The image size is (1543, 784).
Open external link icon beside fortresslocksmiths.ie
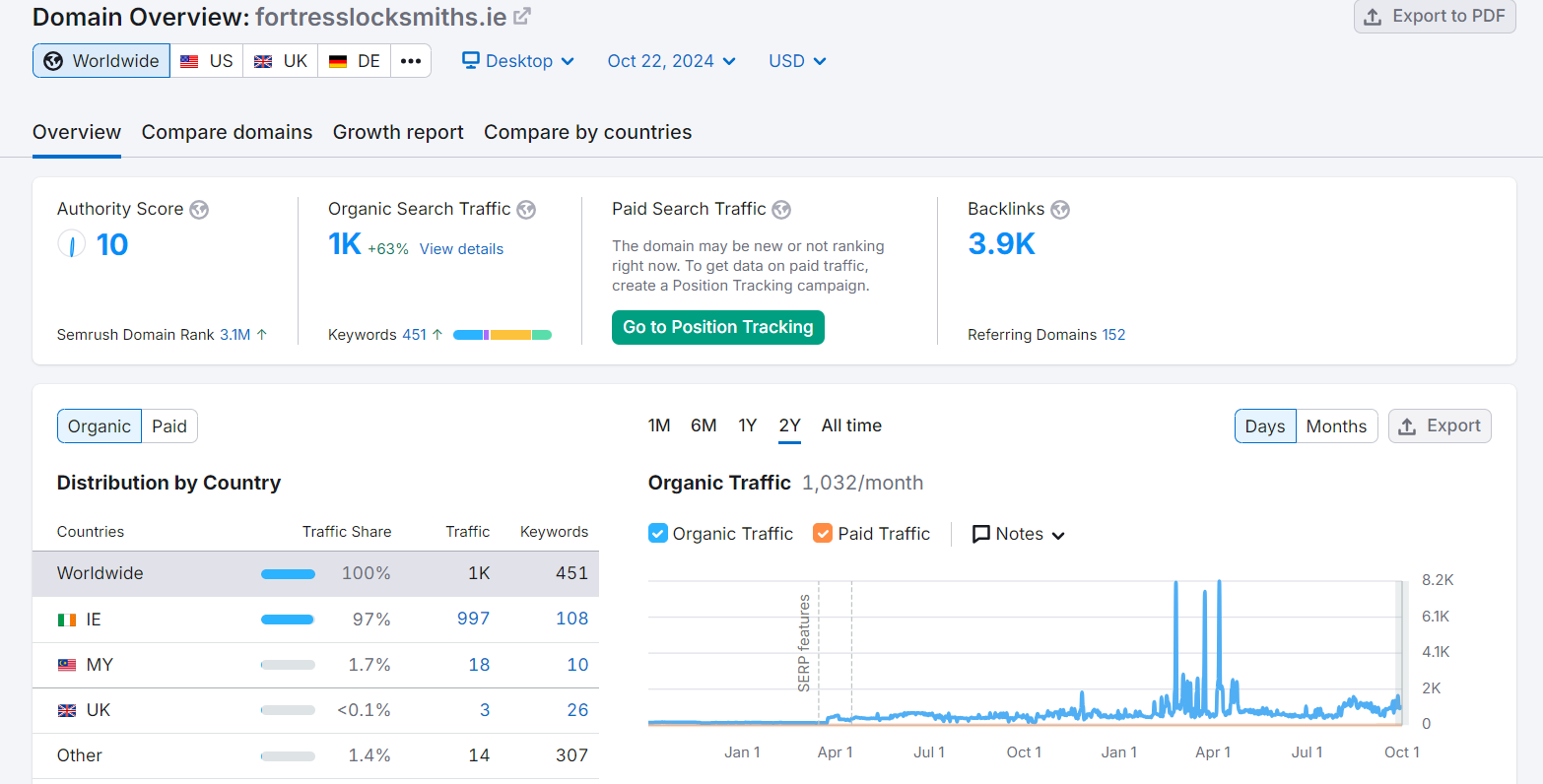522,16
